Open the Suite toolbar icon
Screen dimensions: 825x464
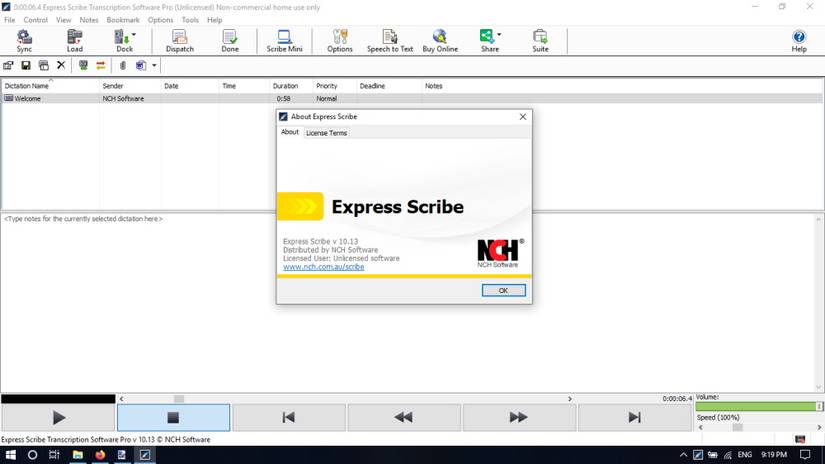[540, 41]
